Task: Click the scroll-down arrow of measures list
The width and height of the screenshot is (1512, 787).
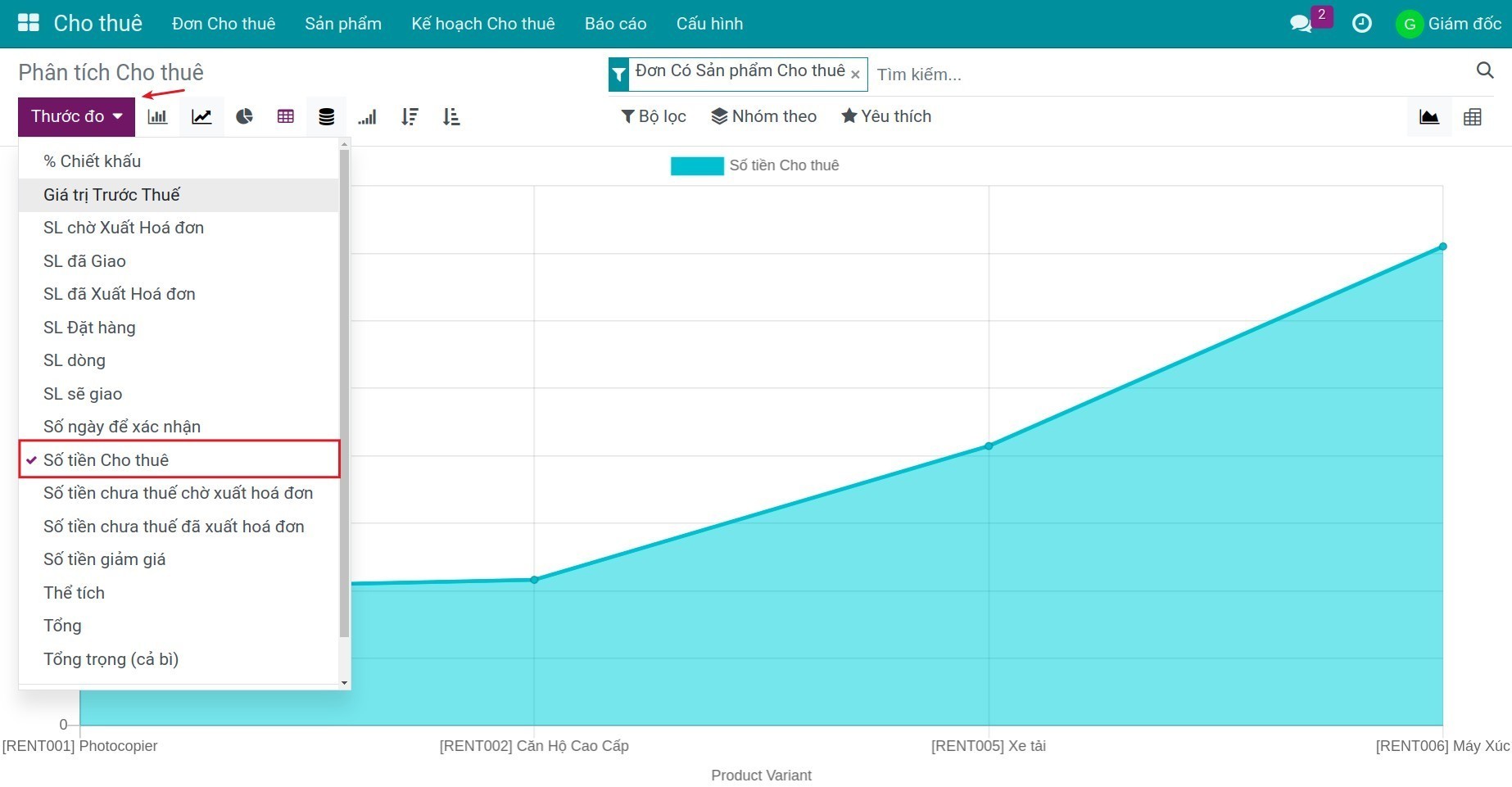Action: point(344,682)
